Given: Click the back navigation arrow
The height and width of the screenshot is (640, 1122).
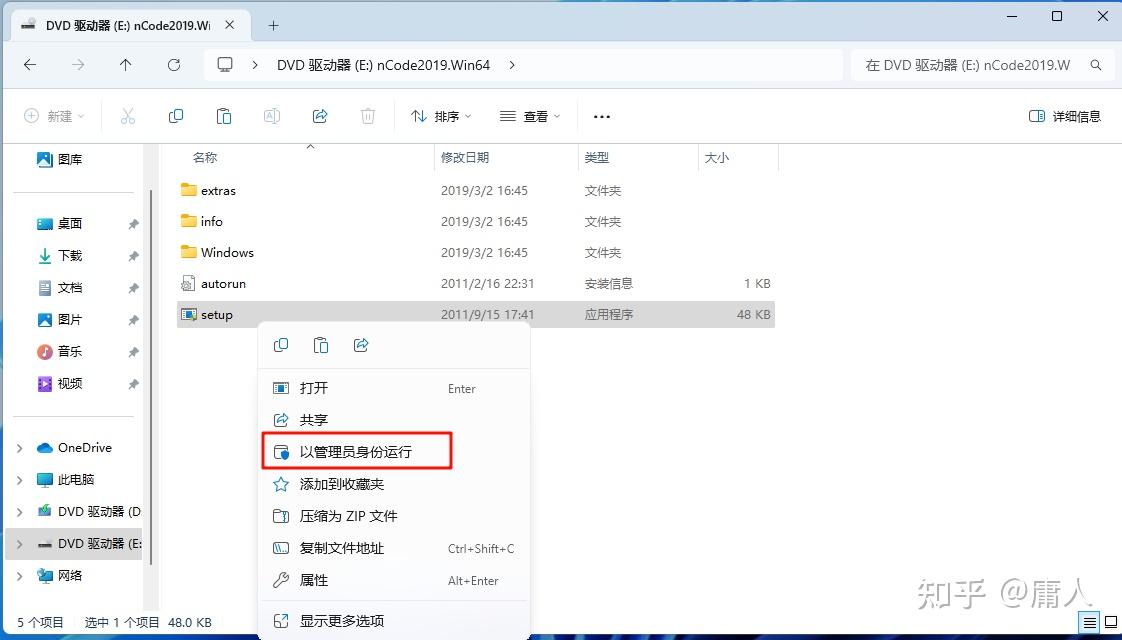Looking at the screenshot, I should (x=30, y=64).
